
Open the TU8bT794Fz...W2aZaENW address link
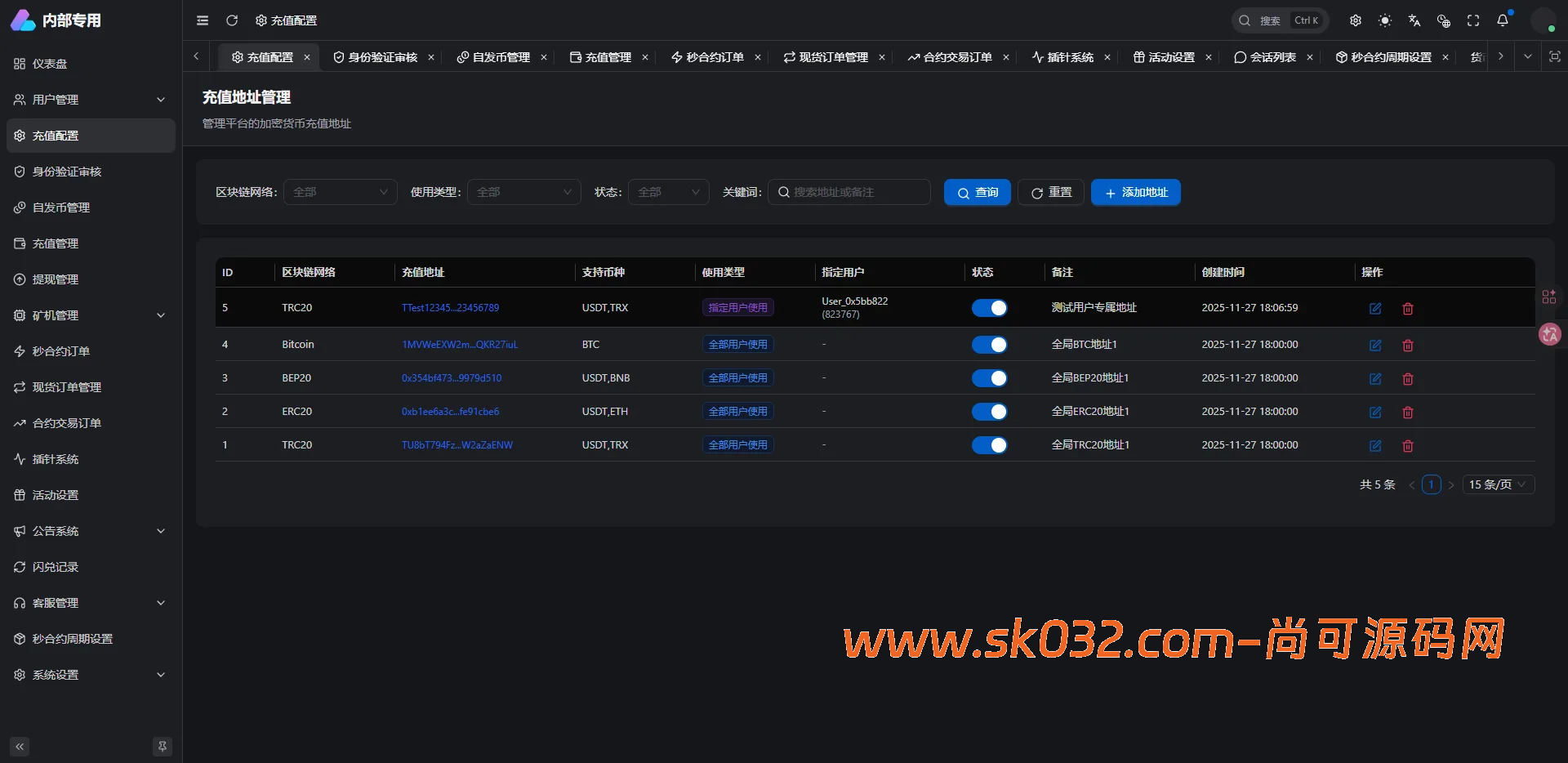pyautogui.click(x=457, y=445)
